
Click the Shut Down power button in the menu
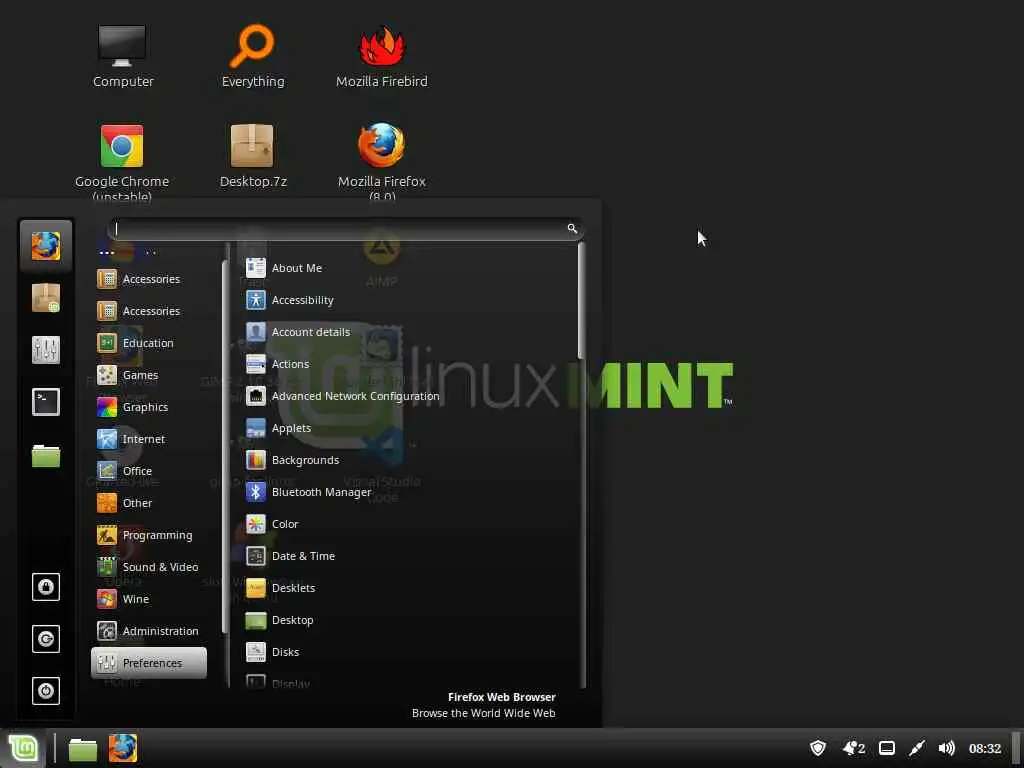click(46, 691)
